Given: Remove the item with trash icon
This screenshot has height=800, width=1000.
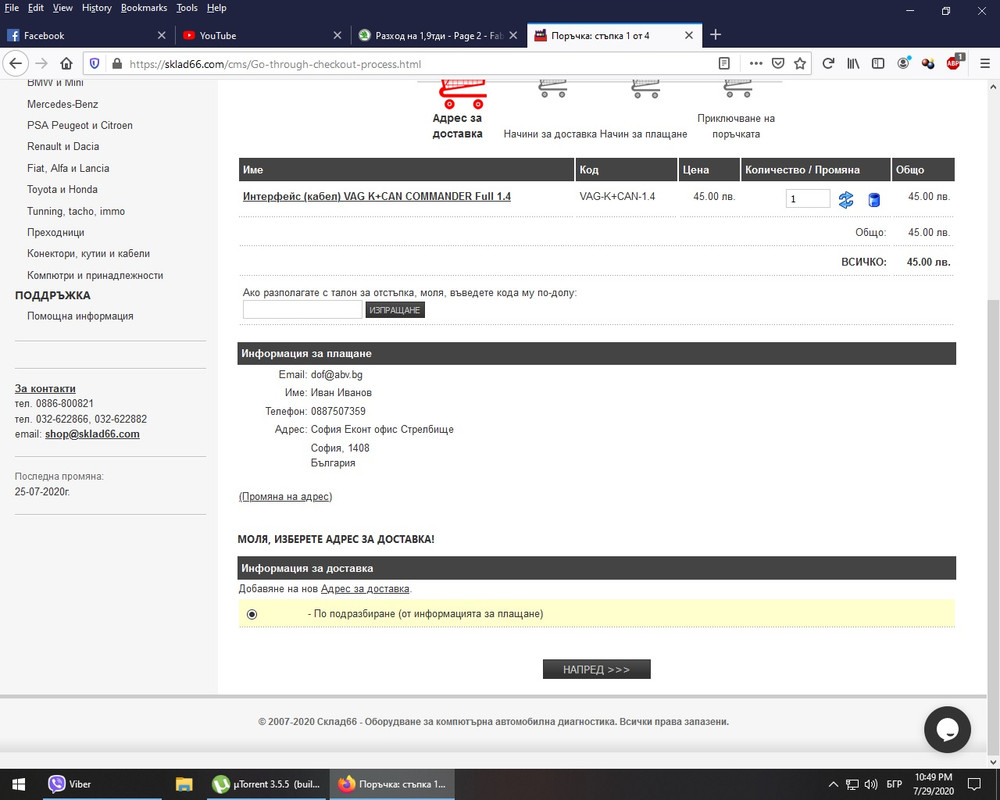Looking at the screenshot, I should 874,200.
